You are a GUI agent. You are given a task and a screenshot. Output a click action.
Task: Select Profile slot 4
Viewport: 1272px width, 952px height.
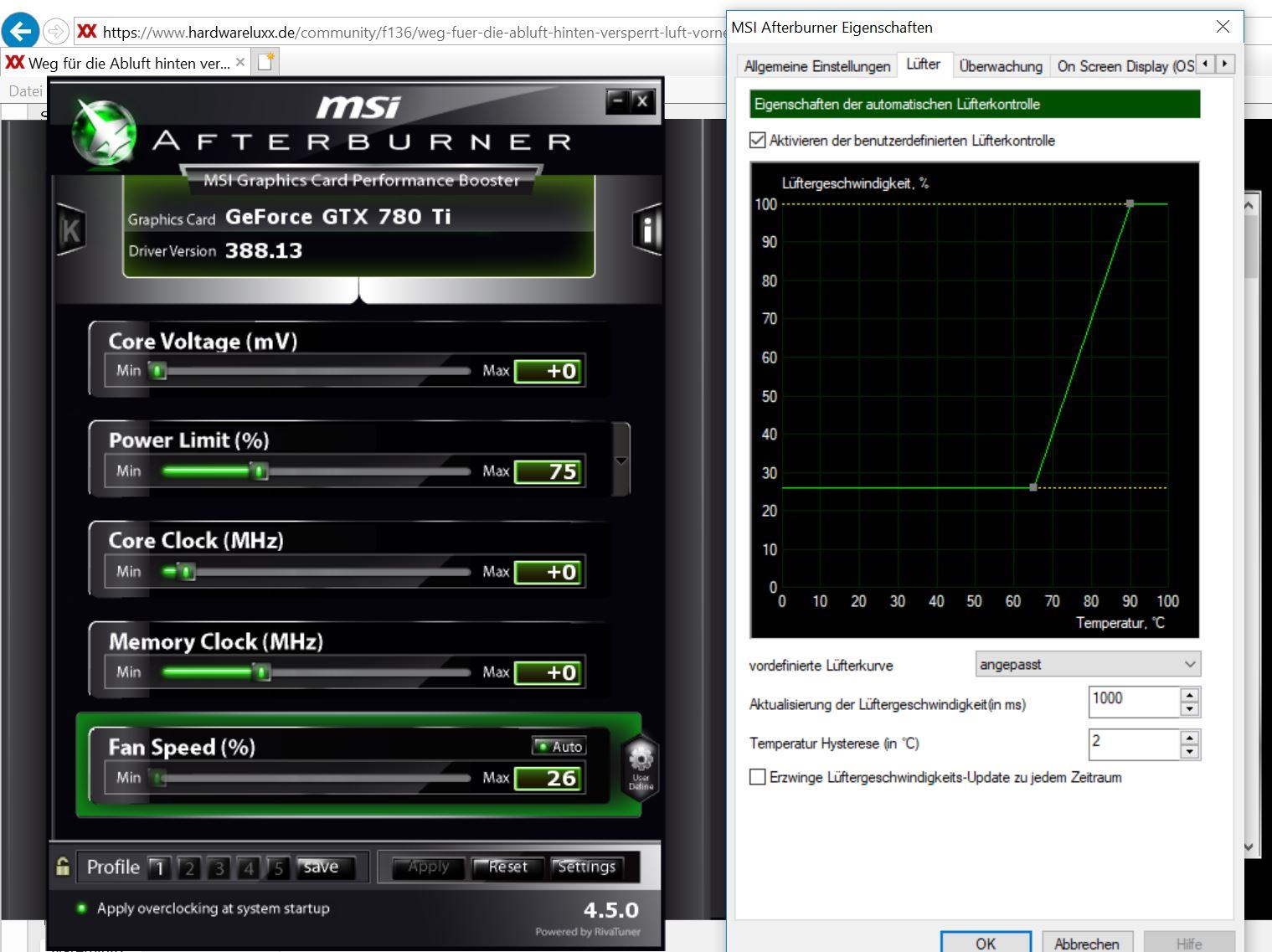click(249, 868)
